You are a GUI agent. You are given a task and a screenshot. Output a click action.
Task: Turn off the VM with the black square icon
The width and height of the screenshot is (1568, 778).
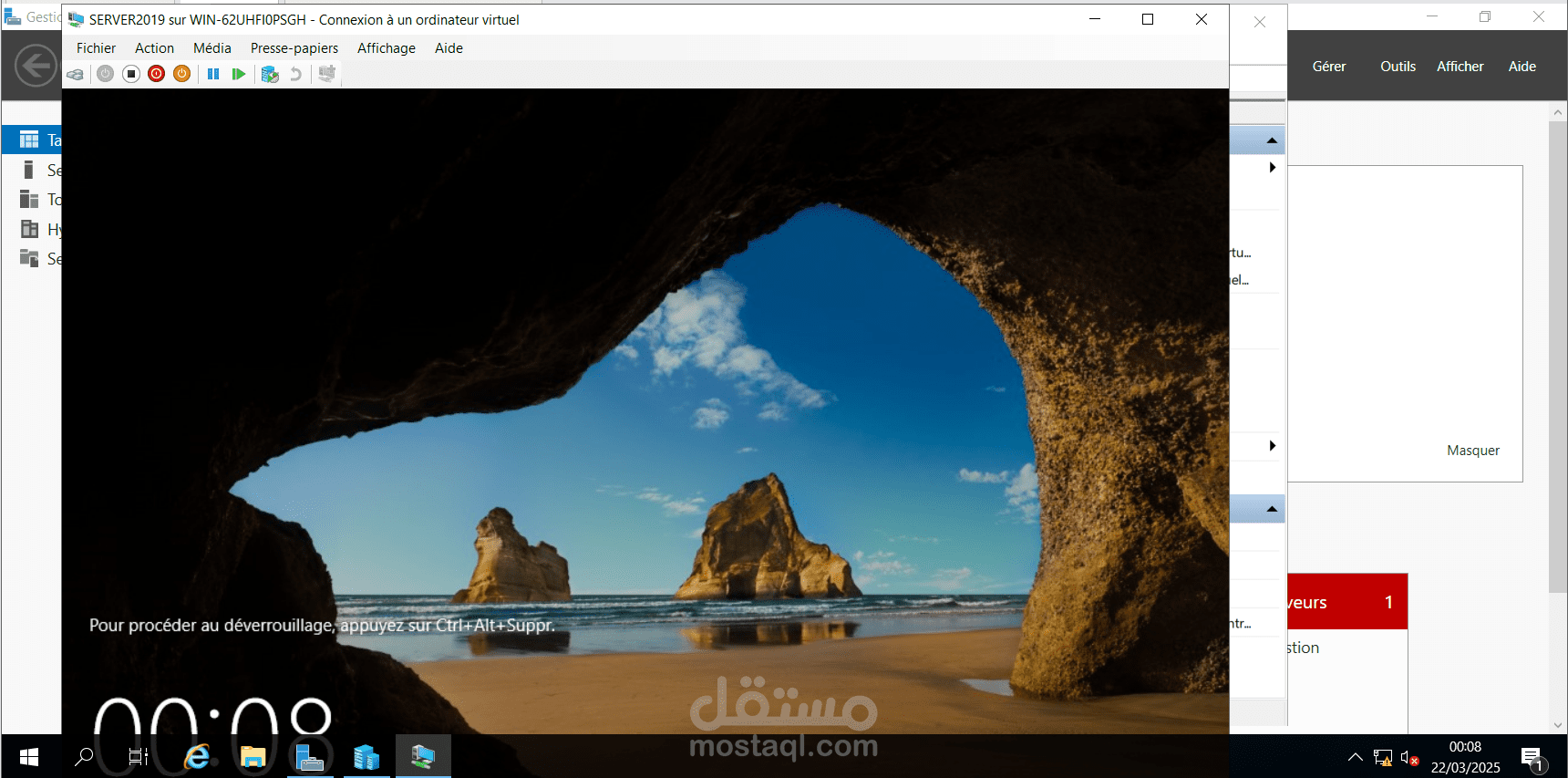pyautogui.click(x=131, y=74)
